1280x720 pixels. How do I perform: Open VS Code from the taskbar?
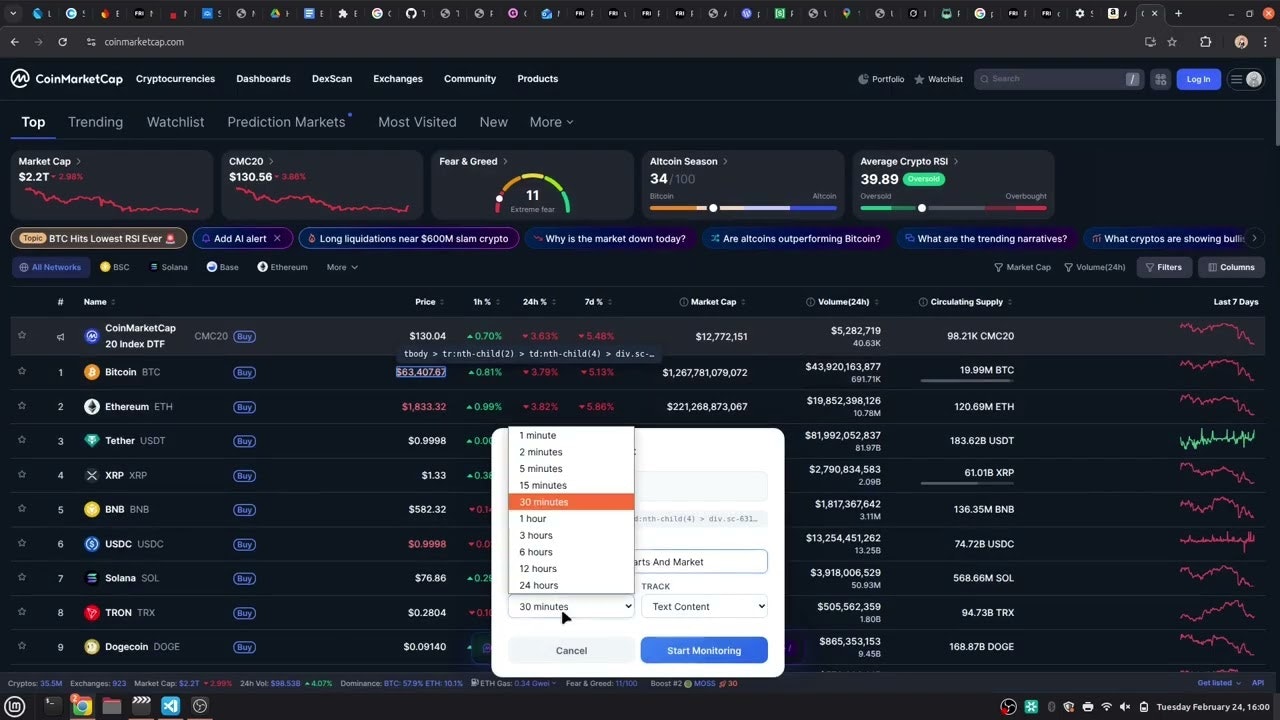(x=170, y=706)
